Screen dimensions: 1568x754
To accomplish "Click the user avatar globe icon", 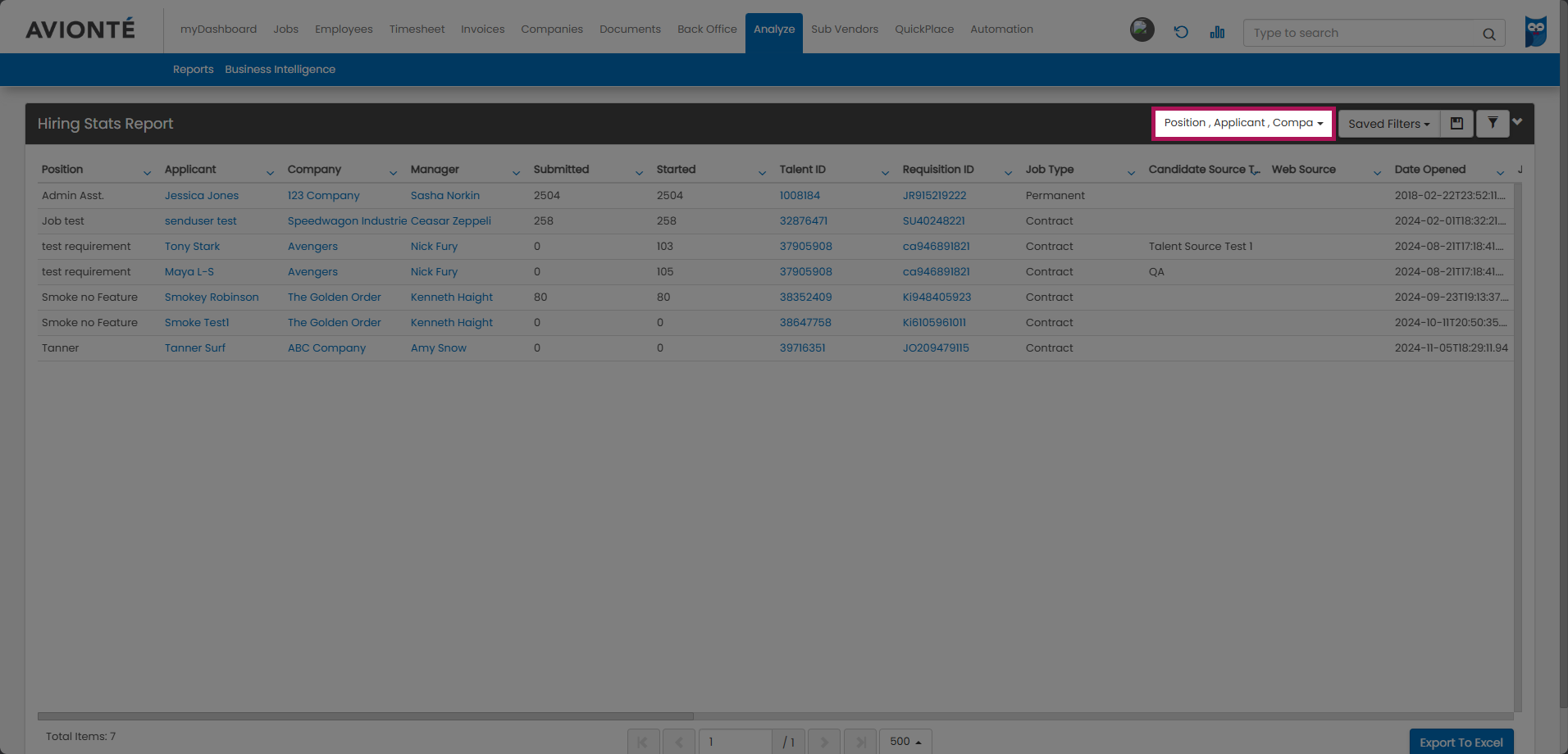I will (x=1142, y=30).
